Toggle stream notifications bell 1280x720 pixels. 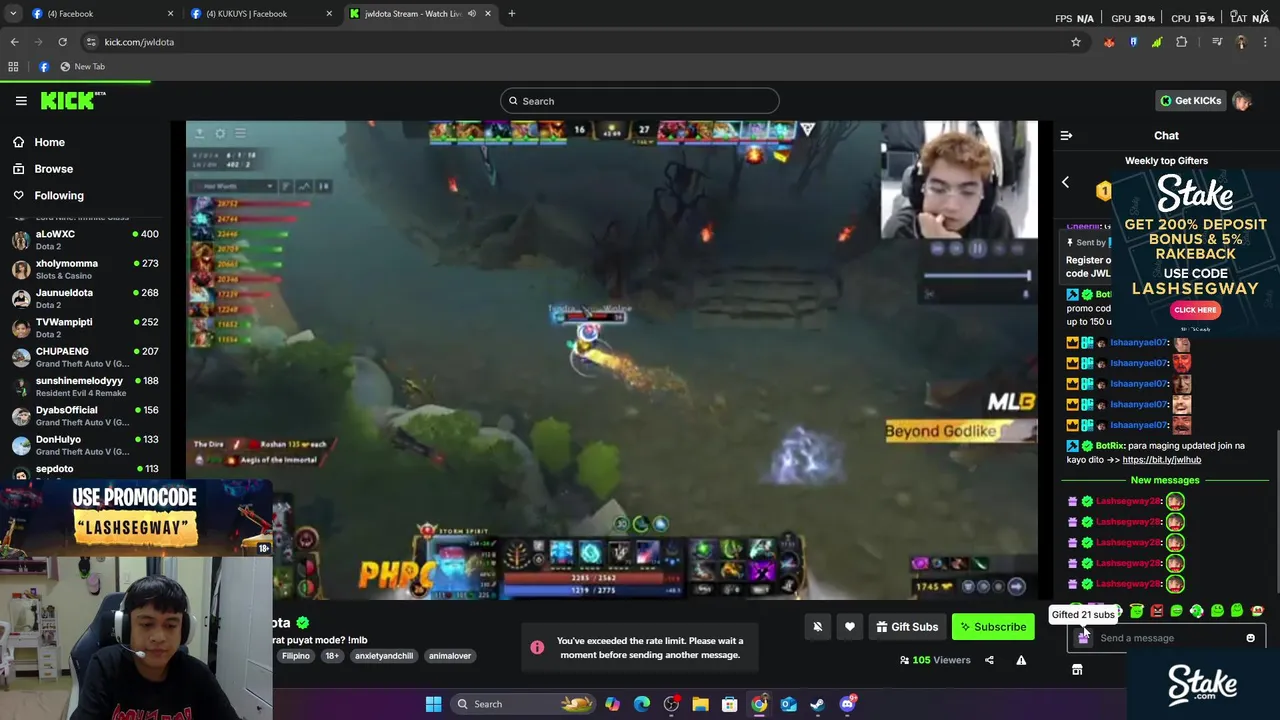[817, 627]
